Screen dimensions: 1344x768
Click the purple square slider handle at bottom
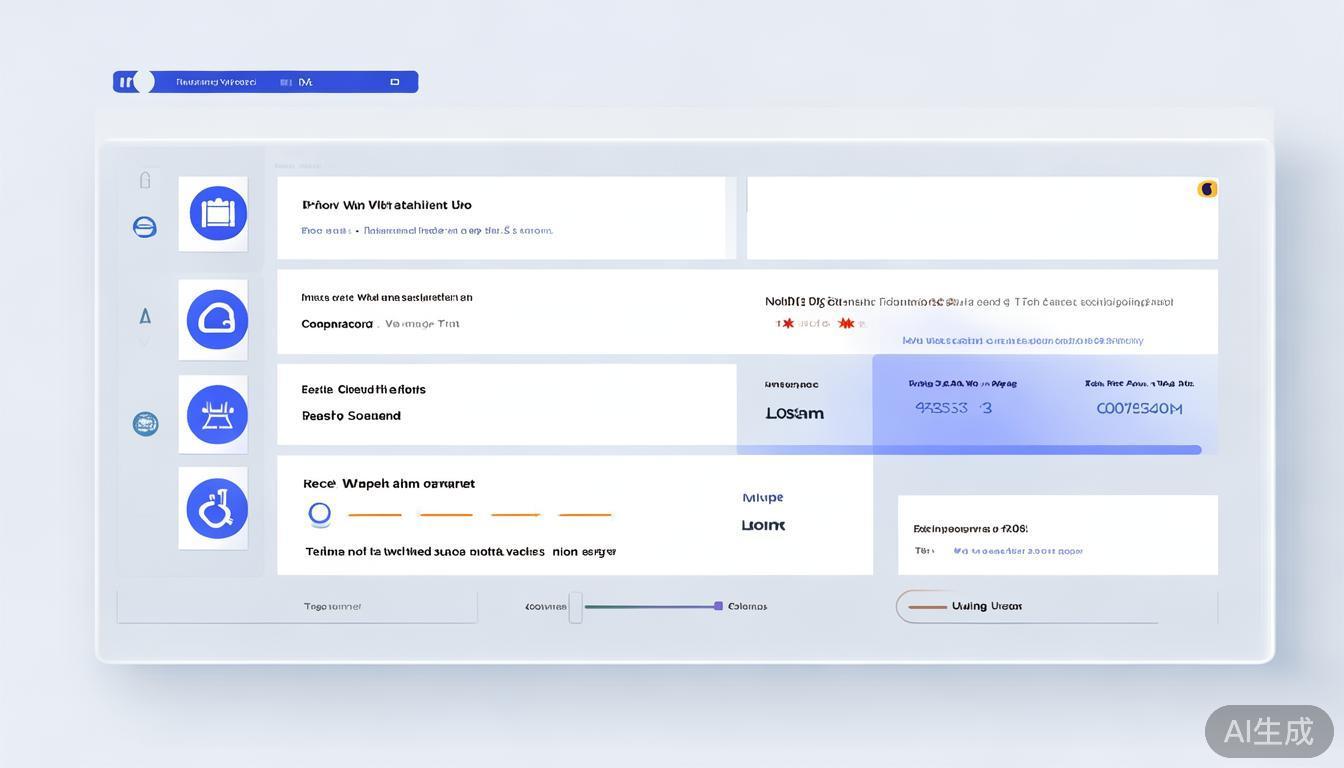718,606
